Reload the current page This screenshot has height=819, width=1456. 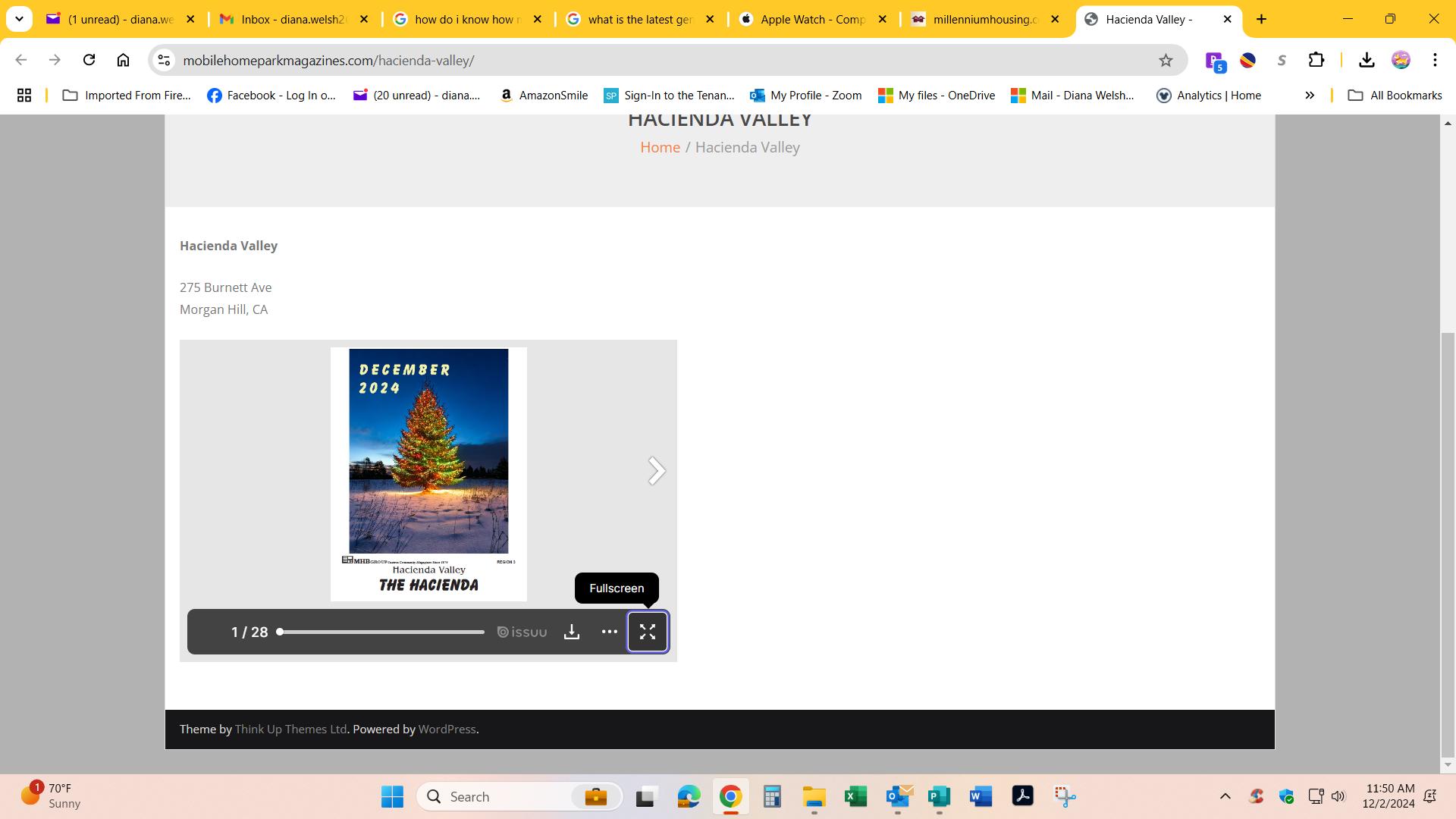(89, 61)
